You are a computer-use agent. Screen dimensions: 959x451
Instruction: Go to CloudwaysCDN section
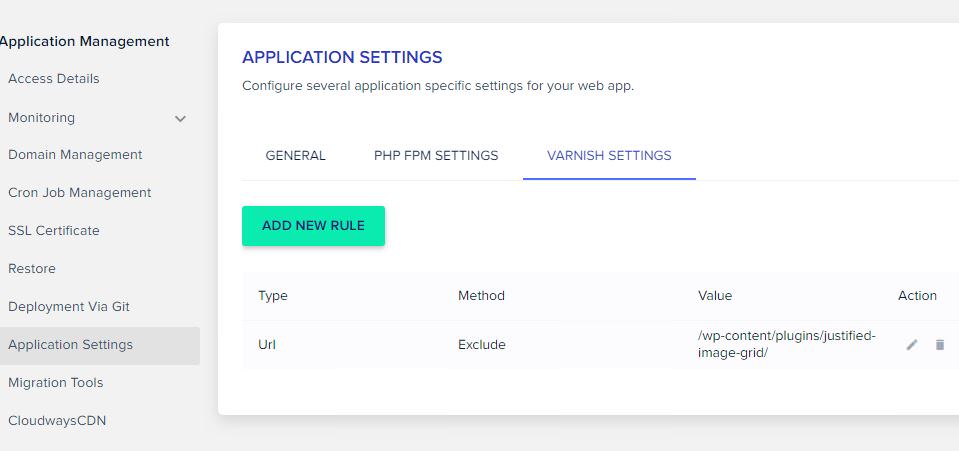(x=57, y=420)
